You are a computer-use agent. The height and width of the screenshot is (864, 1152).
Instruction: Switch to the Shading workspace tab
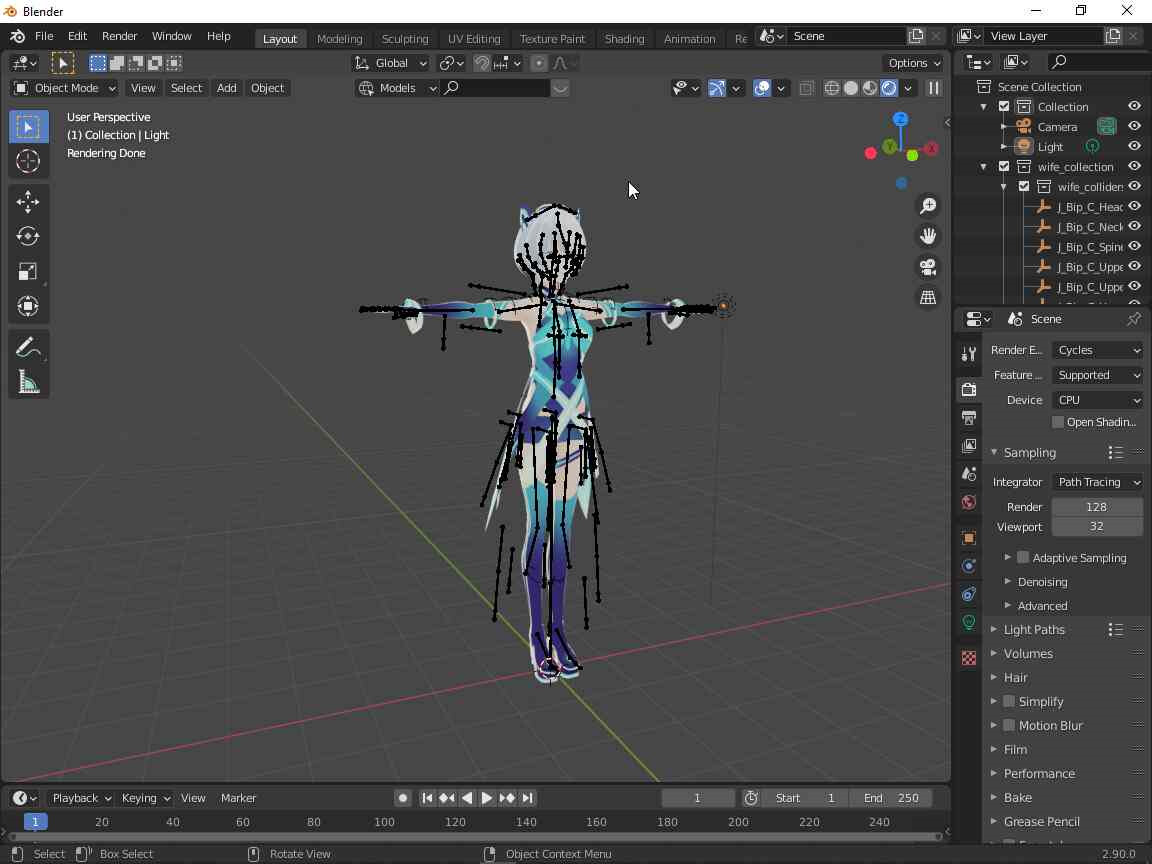click(x=624, y=39)
